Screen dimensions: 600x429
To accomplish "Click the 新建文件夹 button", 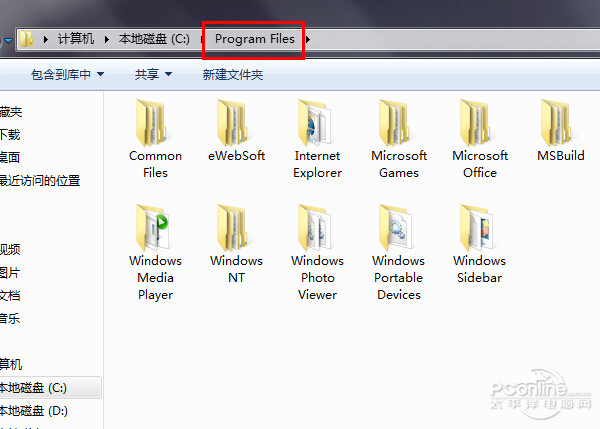I will (232, 74).
